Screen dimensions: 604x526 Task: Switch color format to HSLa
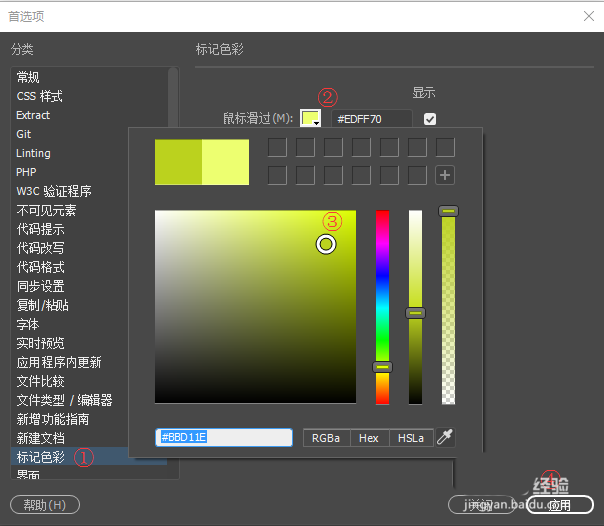tap(411, 438)
